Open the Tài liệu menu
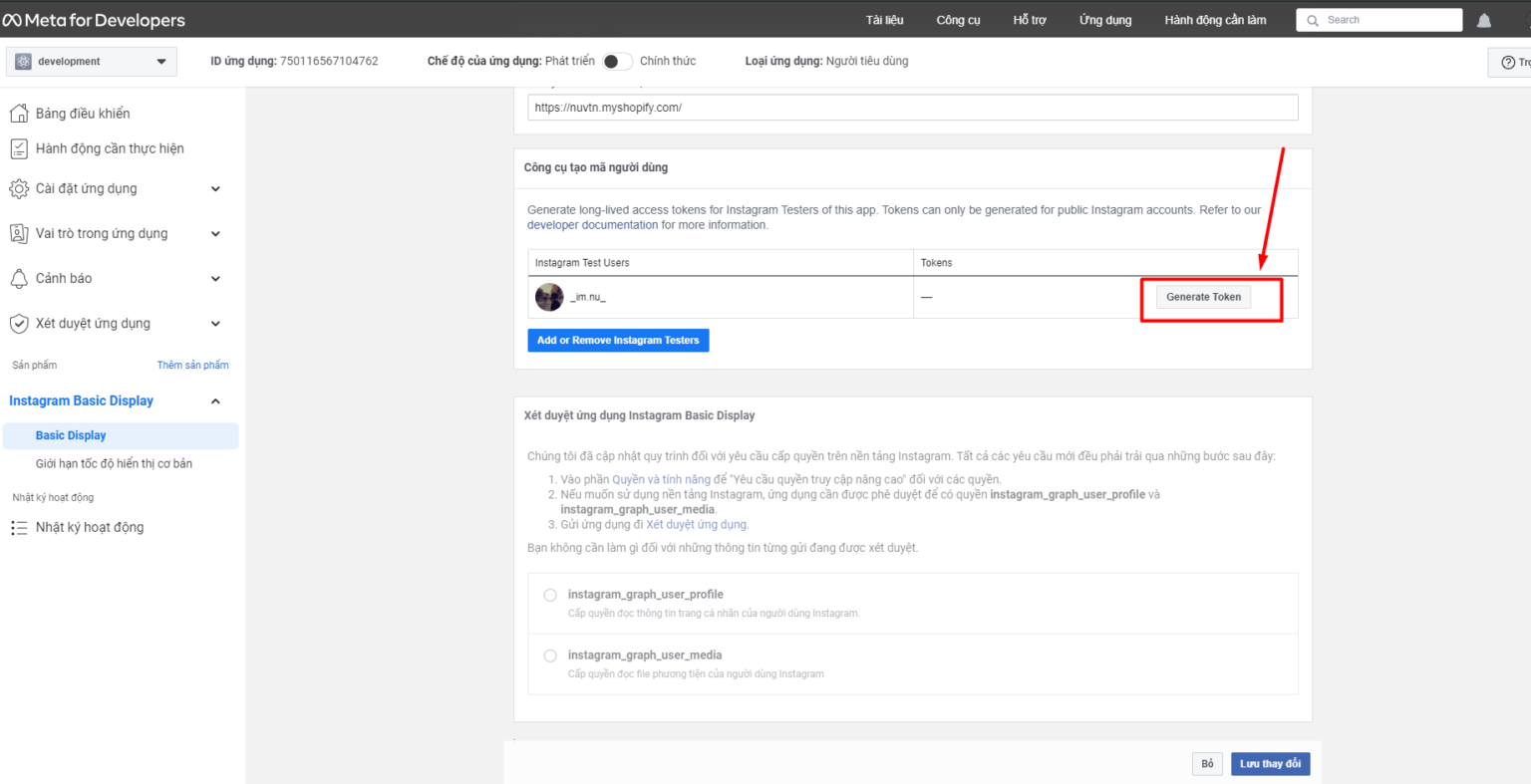The image size is (1531, 784). (885, 19)
